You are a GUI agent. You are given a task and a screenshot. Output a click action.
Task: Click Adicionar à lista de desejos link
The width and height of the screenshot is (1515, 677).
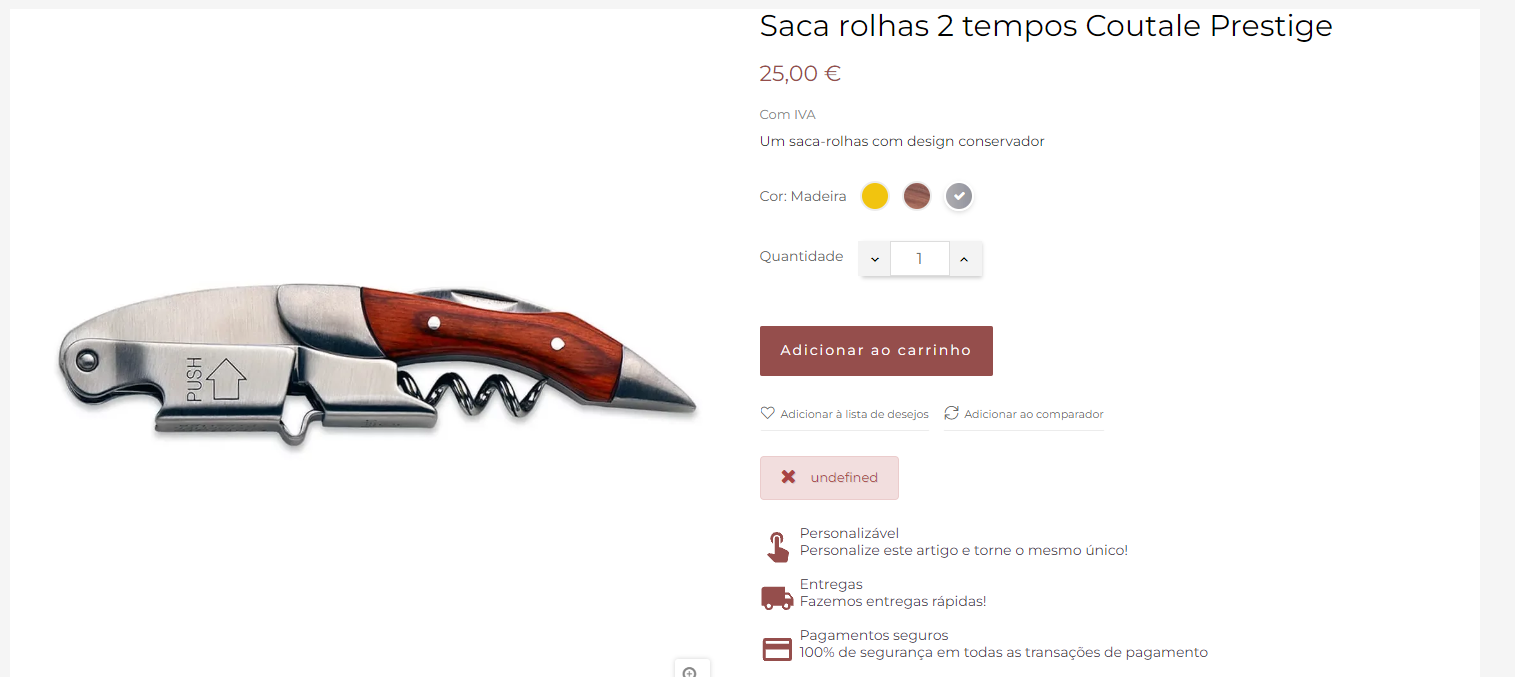tap(854, 414)
